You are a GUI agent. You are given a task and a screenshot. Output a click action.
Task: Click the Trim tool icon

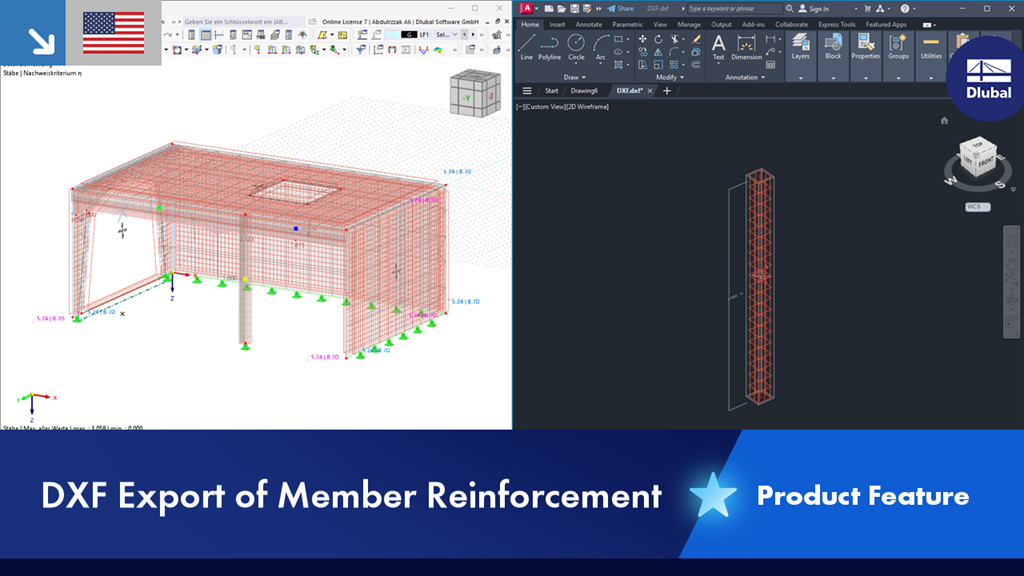(x=675, y=40)
